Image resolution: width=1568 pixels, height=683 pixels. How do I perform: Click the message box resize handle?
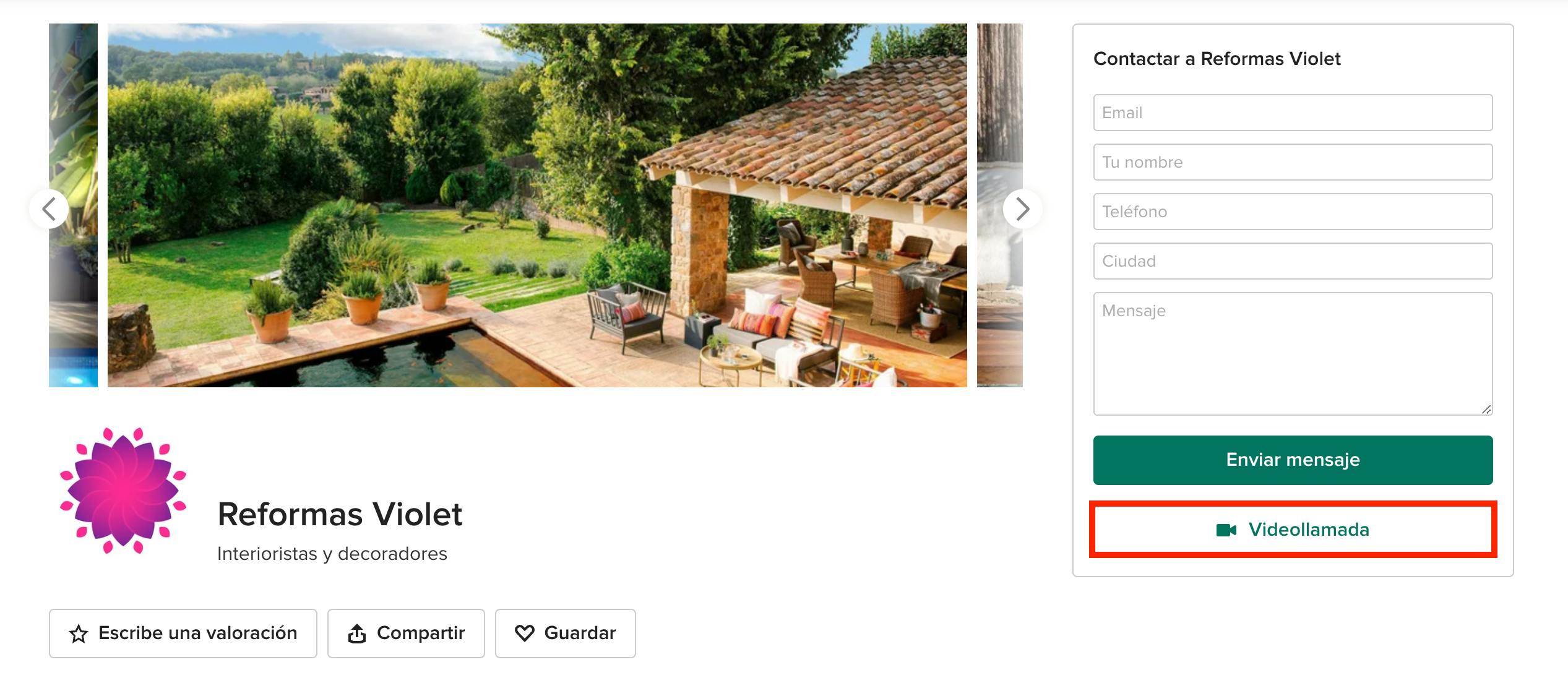pos(1486,410)
